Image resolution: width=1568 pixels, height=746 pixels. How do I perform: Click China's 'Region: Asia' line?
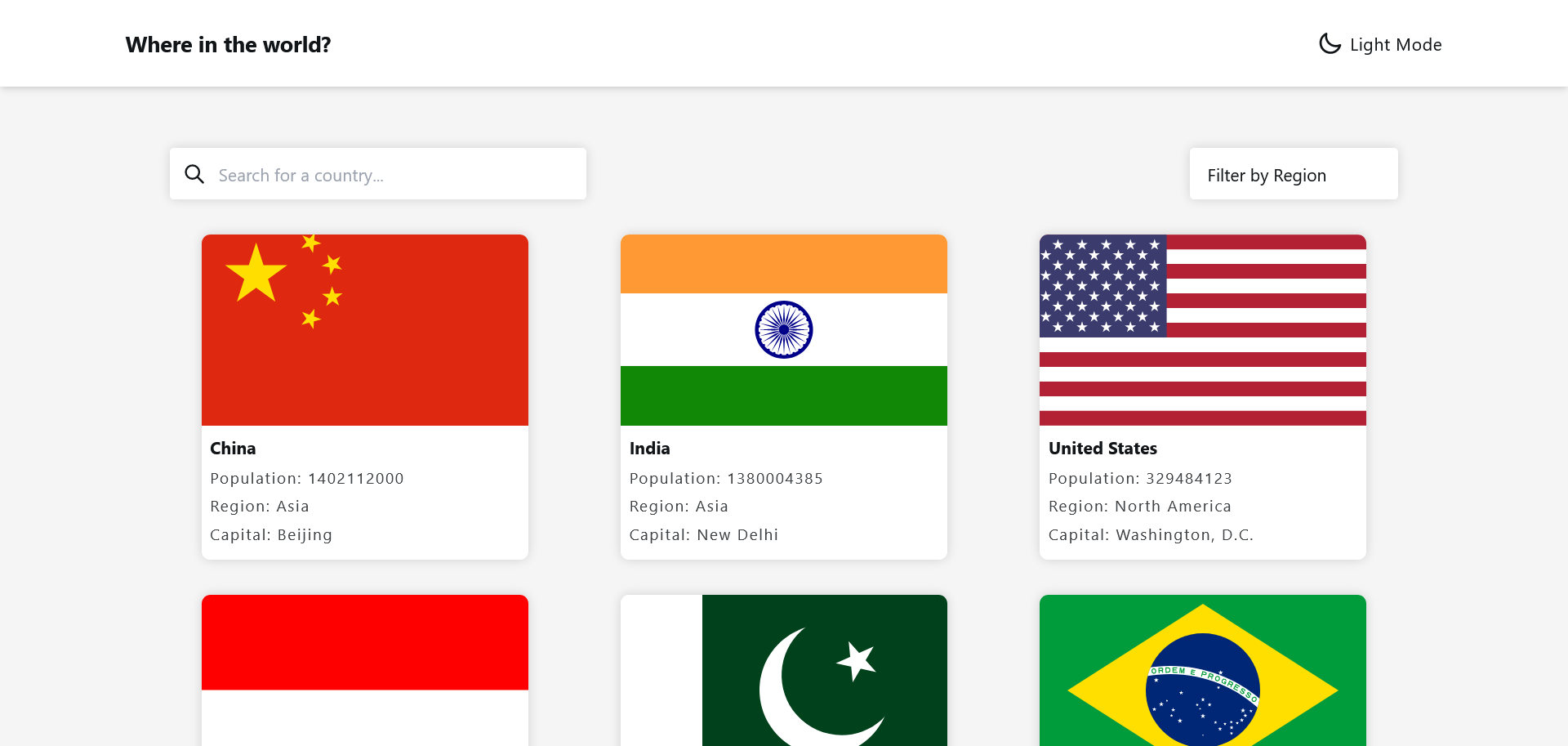tap(260, 507)
